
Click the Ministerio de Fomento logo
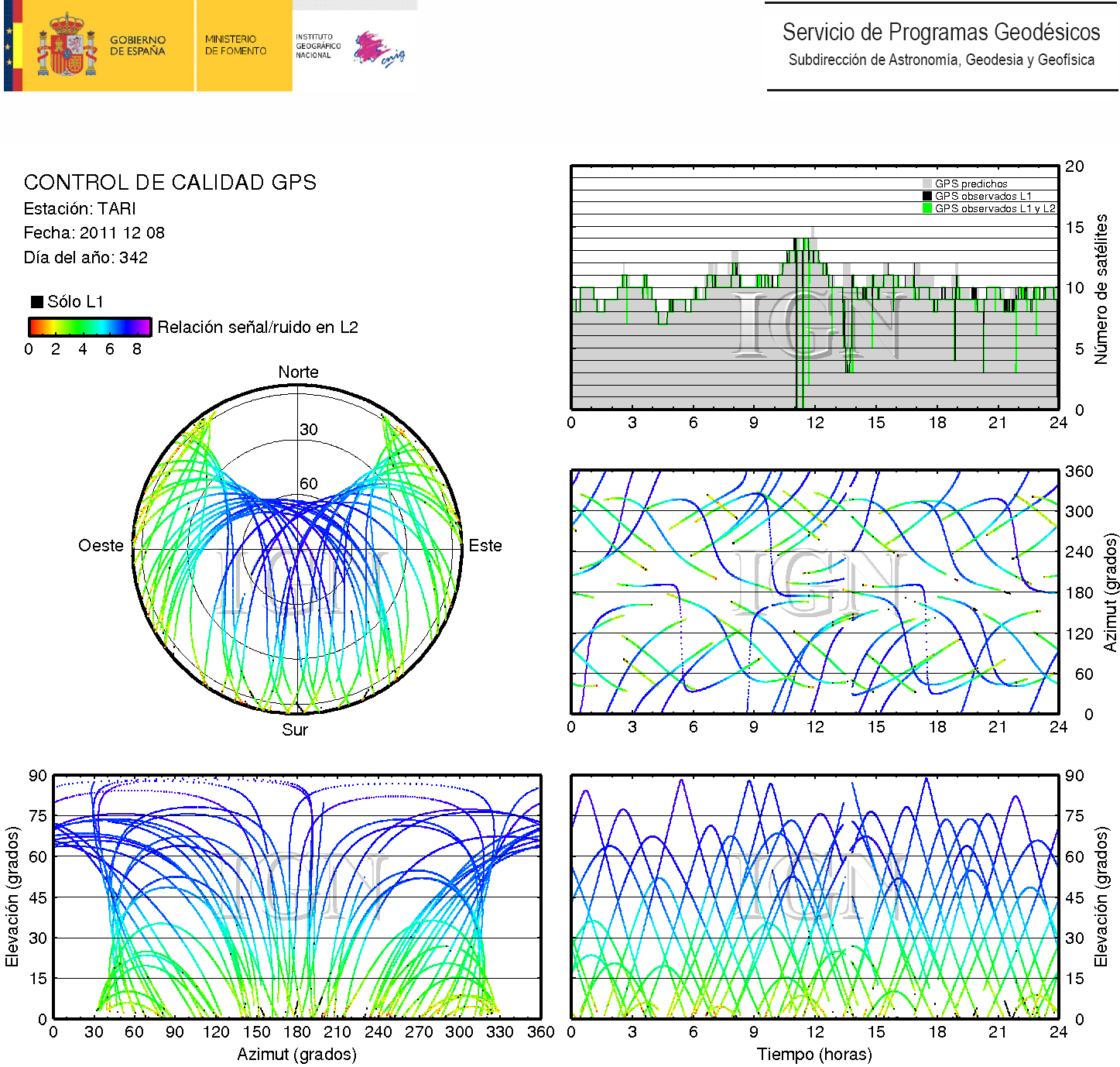click(235, 45)
